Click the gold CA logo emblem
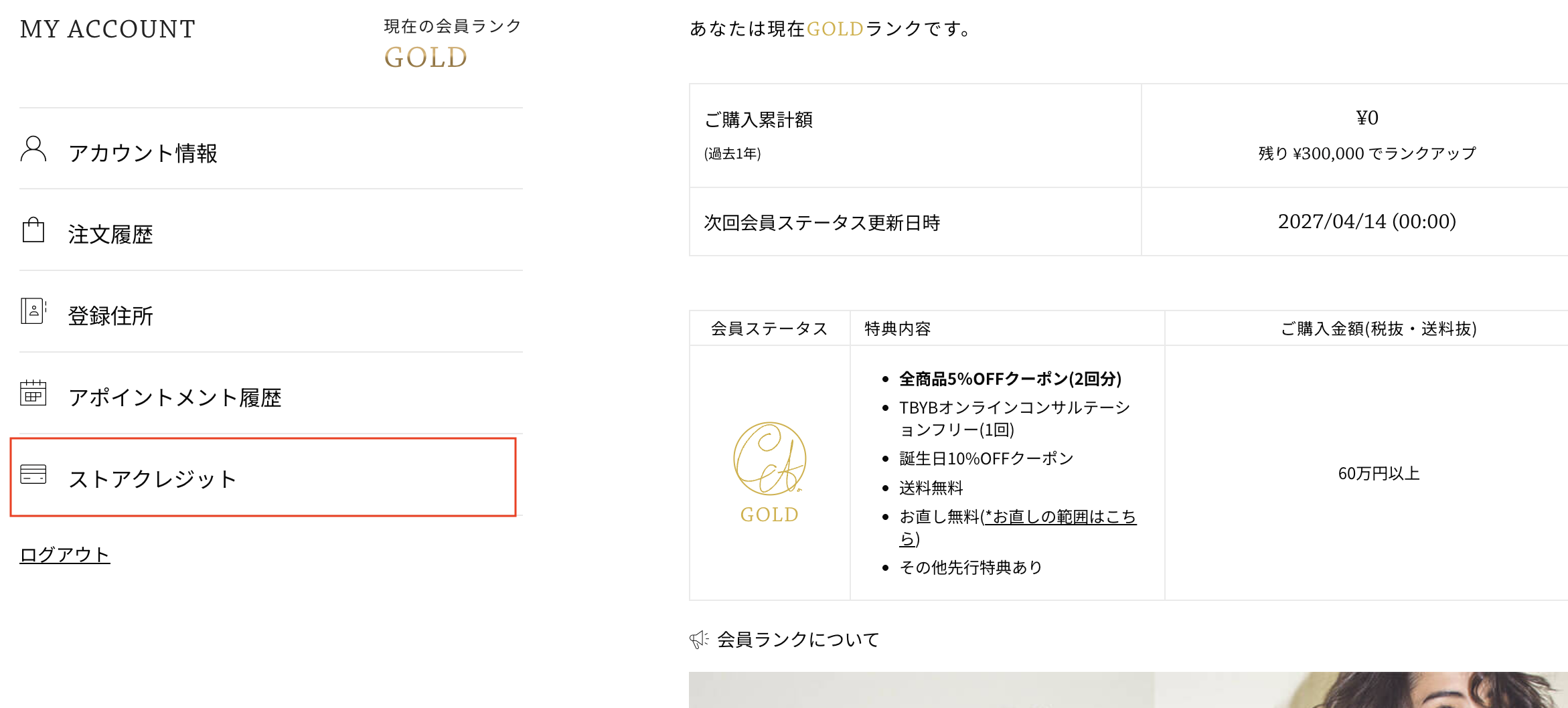This screenshot has width=1568, height=708. click(x=769, y=459)
